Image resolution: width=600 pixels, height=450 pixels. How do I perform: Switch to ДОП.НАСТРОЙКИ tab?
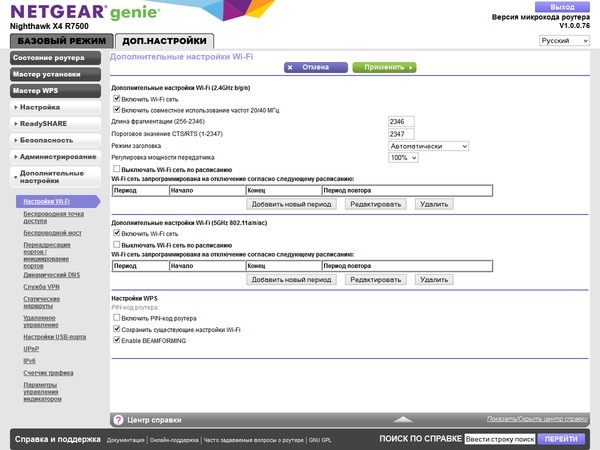pyautogui.click(x=165, y=41)
